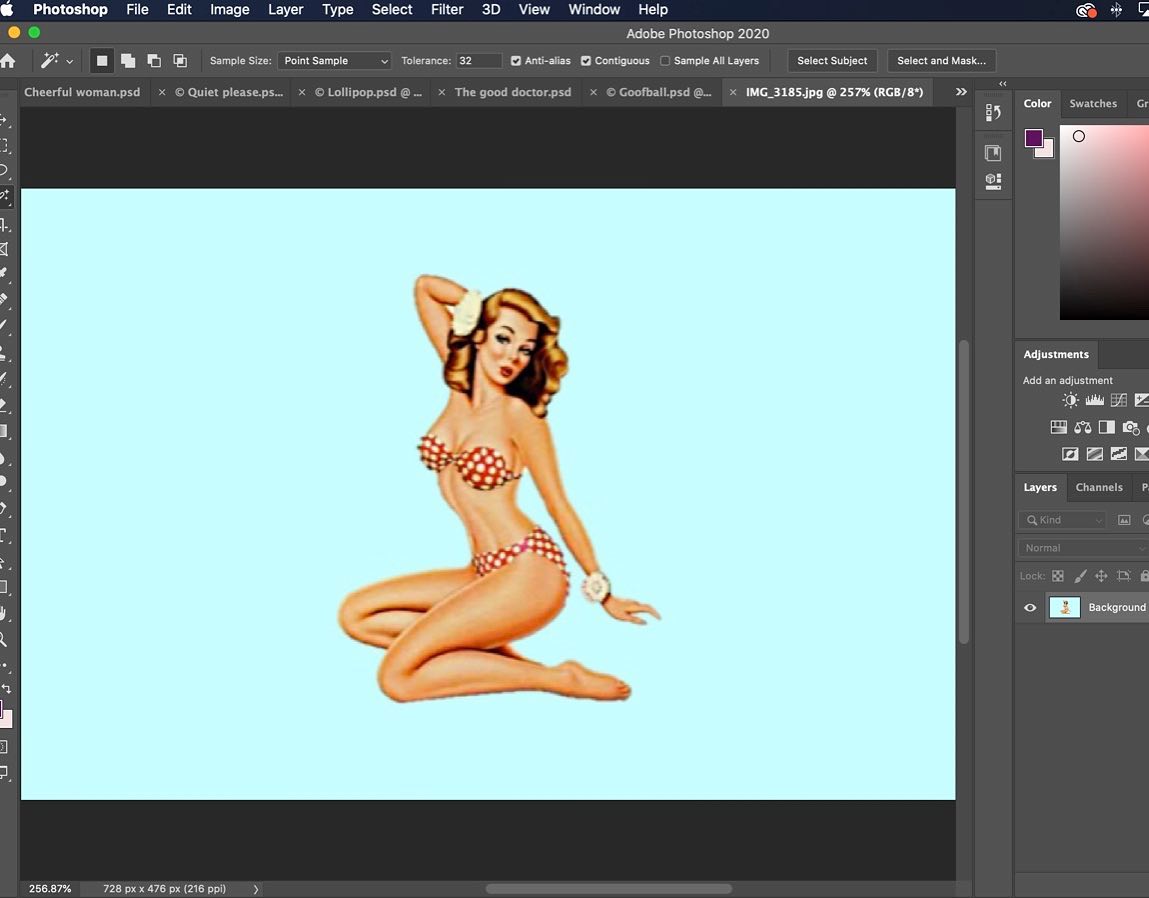Select the Eyedropper tool

click(4, 273)
